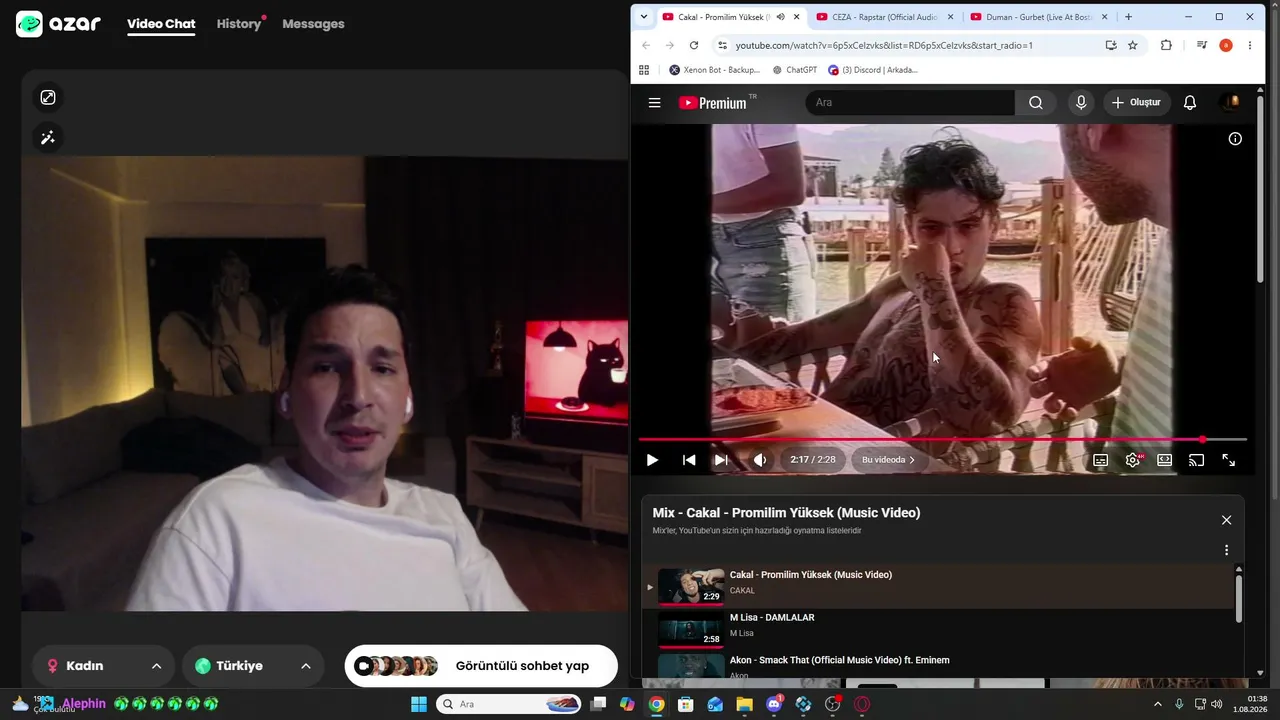Close the CEZA - Rapstar tab
The image size is (1280, 720).
pos(951,17)
